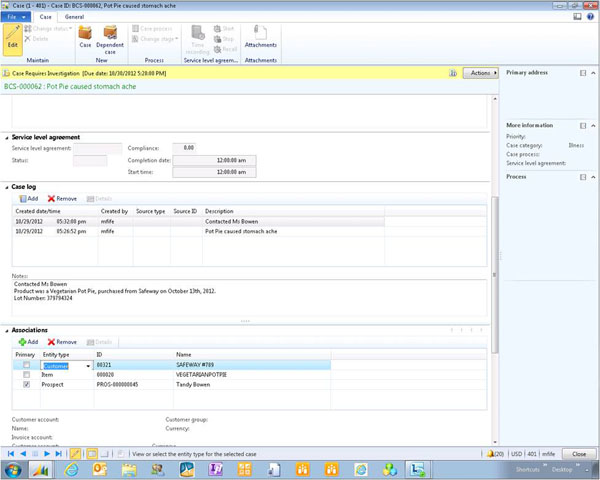Open the File menu

[15, 17]
